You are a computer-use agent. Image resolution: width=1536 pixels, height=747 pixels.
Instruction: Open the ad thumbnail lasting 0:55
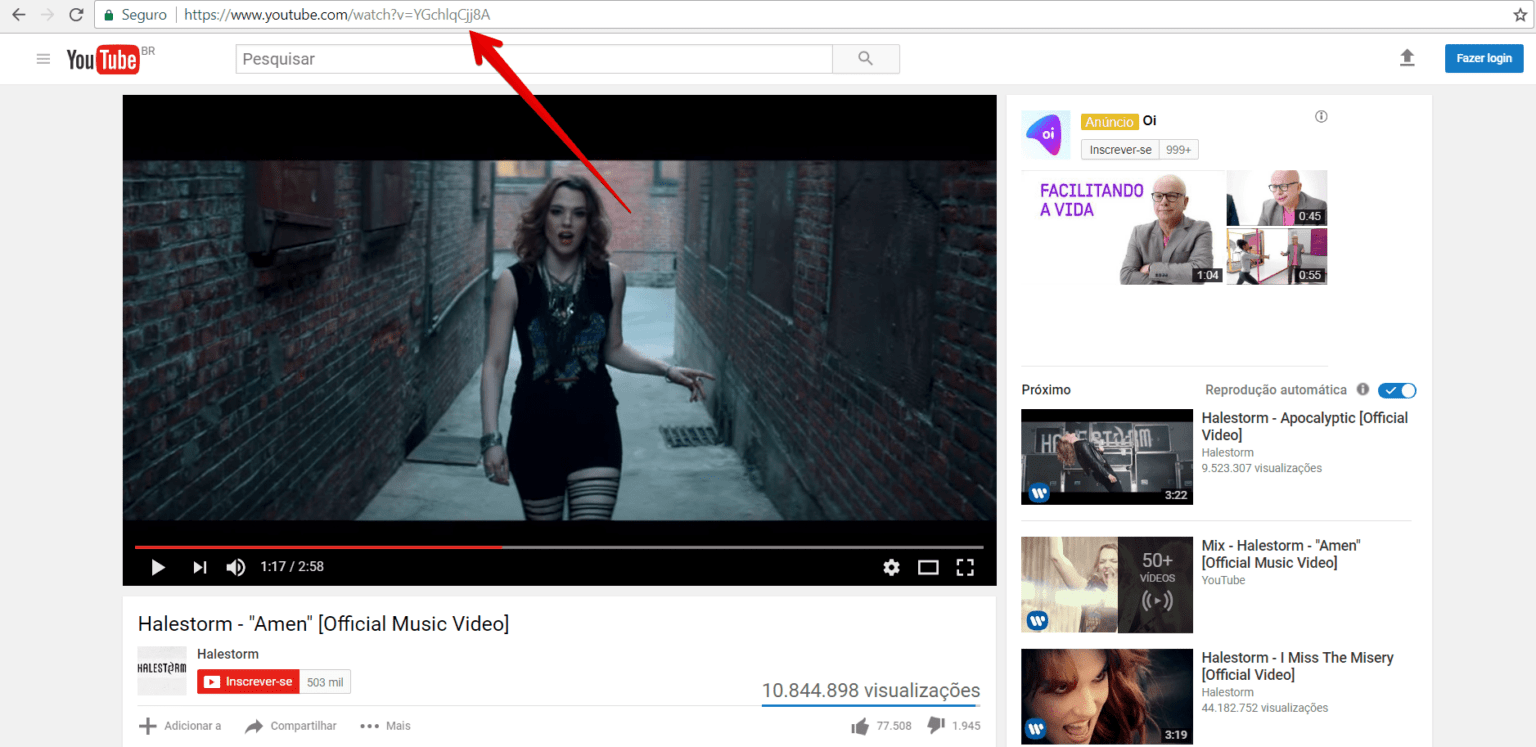pos(1277,257)
